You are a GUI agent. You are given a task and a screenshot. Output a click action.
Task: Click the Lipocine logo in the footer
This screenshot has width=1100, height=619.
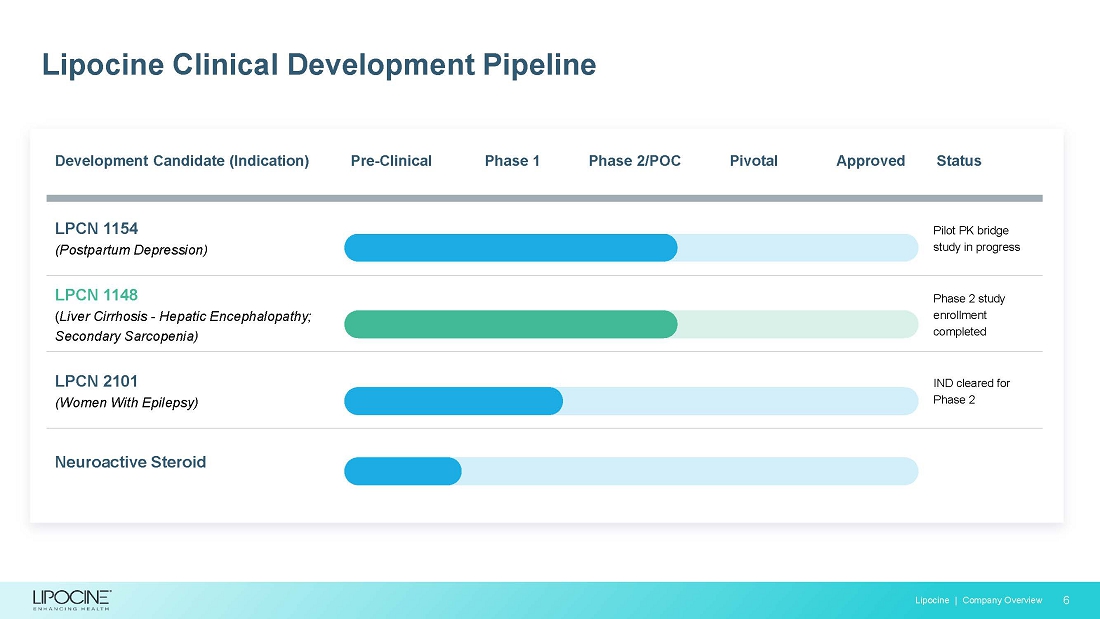71,598
